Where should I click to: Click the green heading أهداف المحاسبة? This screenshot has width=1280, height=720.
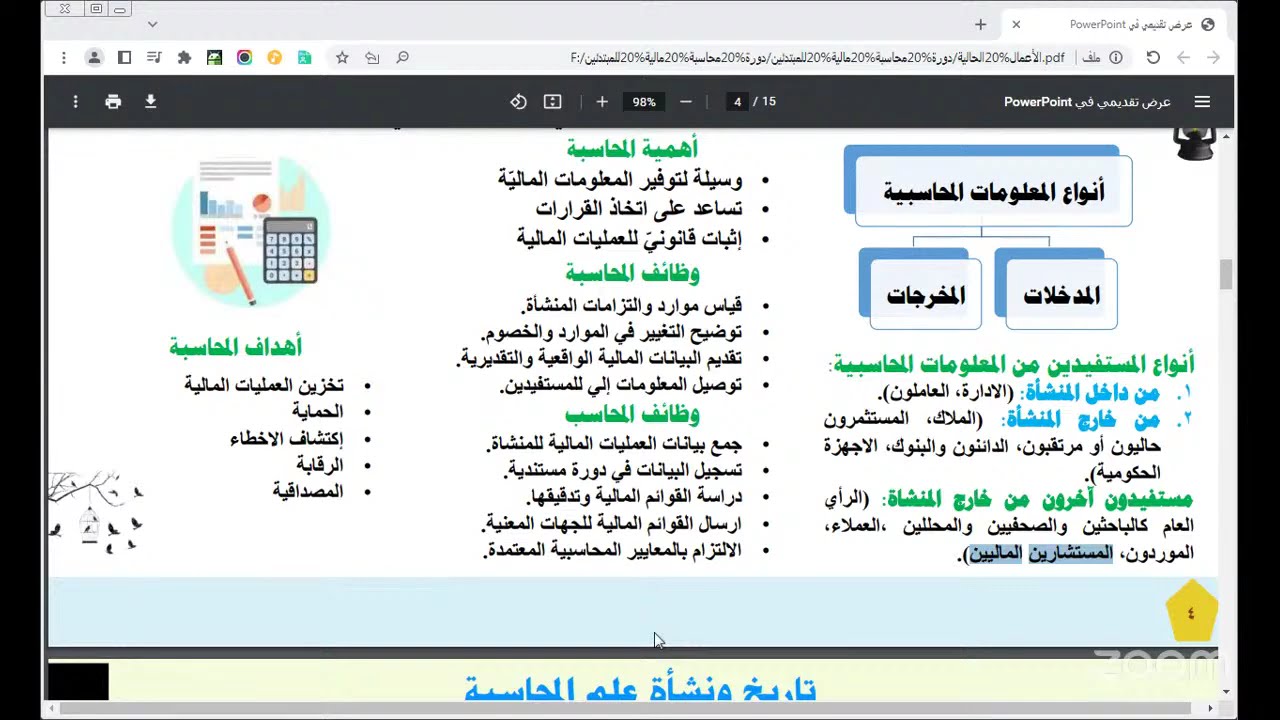pos(235,347)
